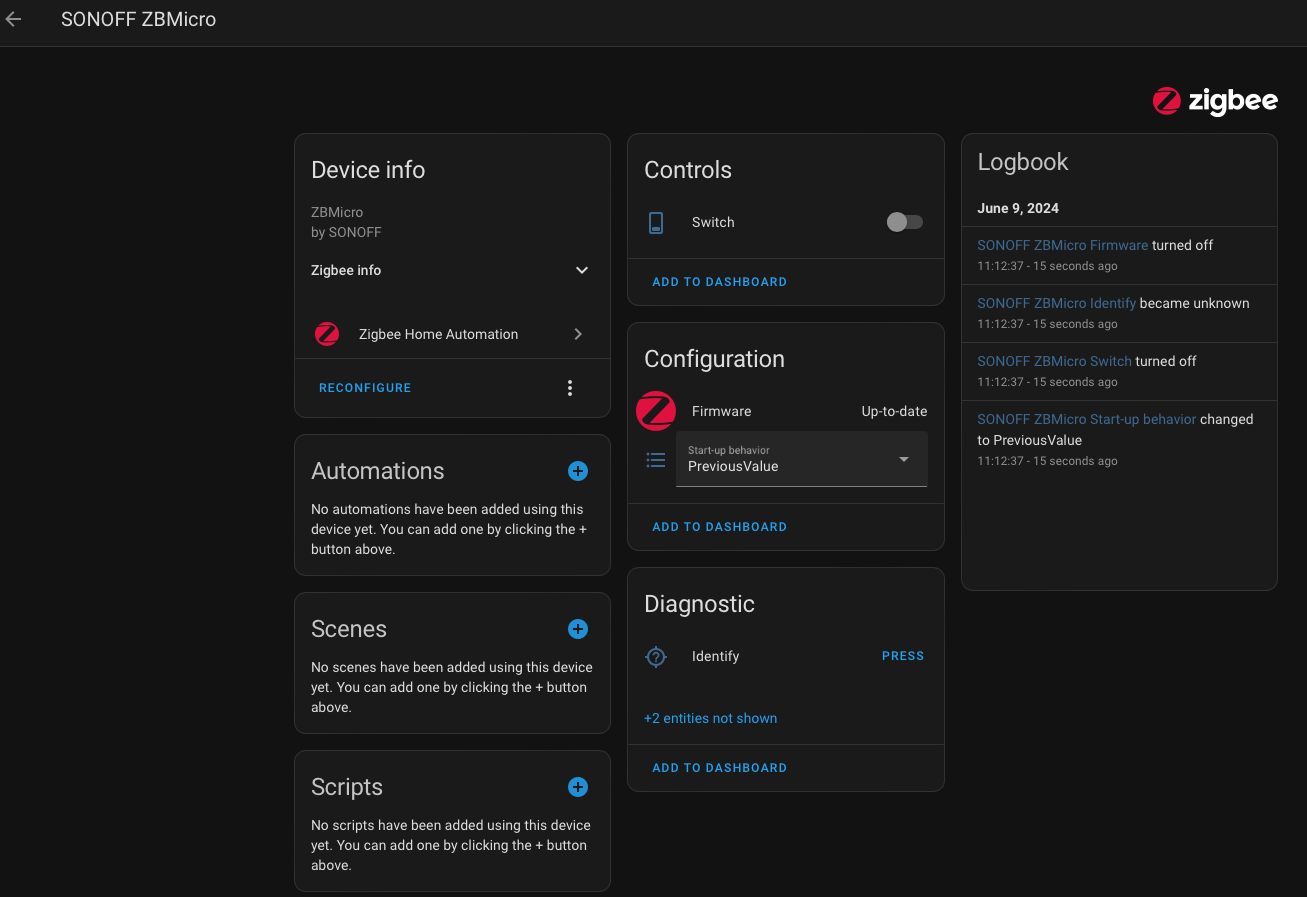Click the June 9, 2024 logbook date
This screenshot has height=897, width=1307.
coord(1018,208)
